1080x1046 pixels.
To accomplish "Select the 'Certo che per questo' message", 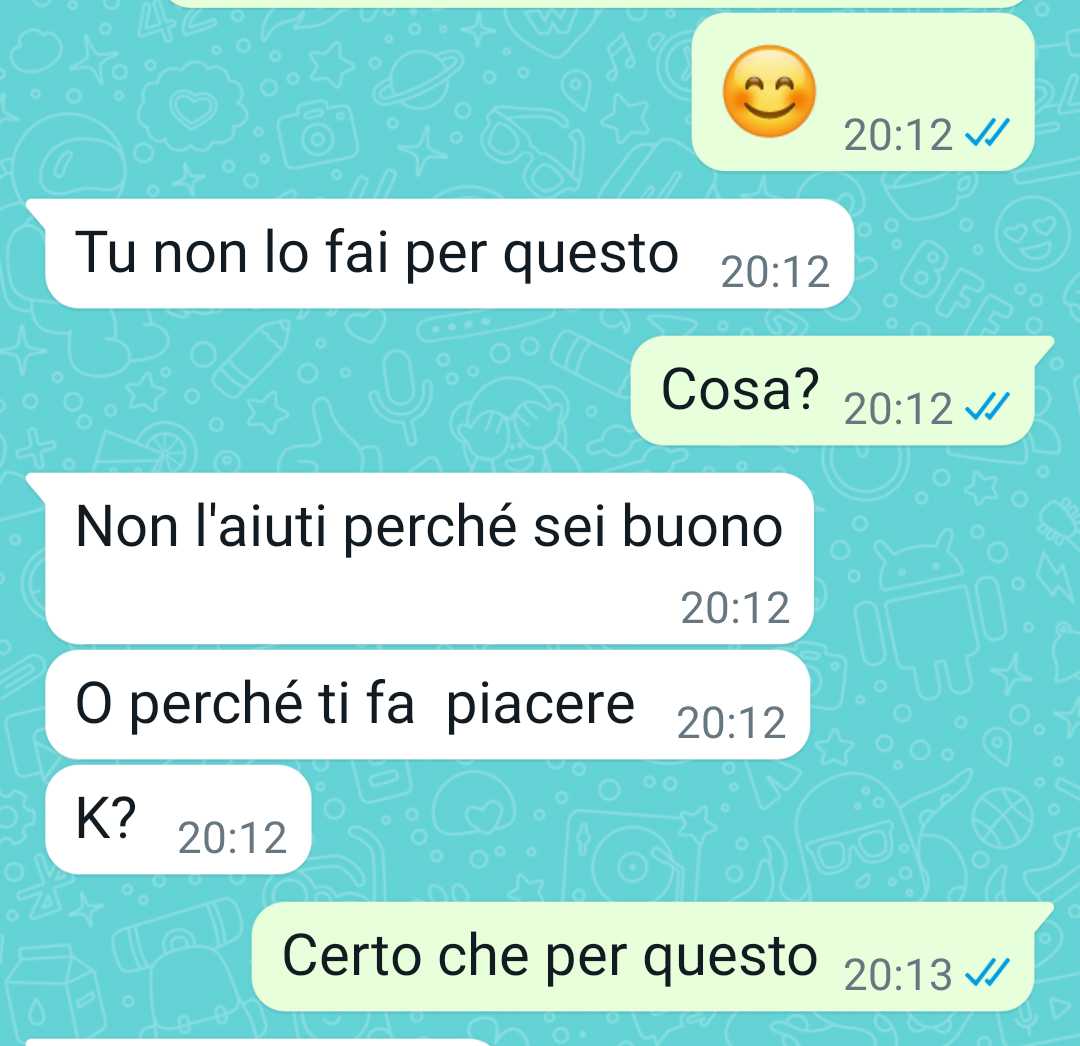I will coord(652,956).
